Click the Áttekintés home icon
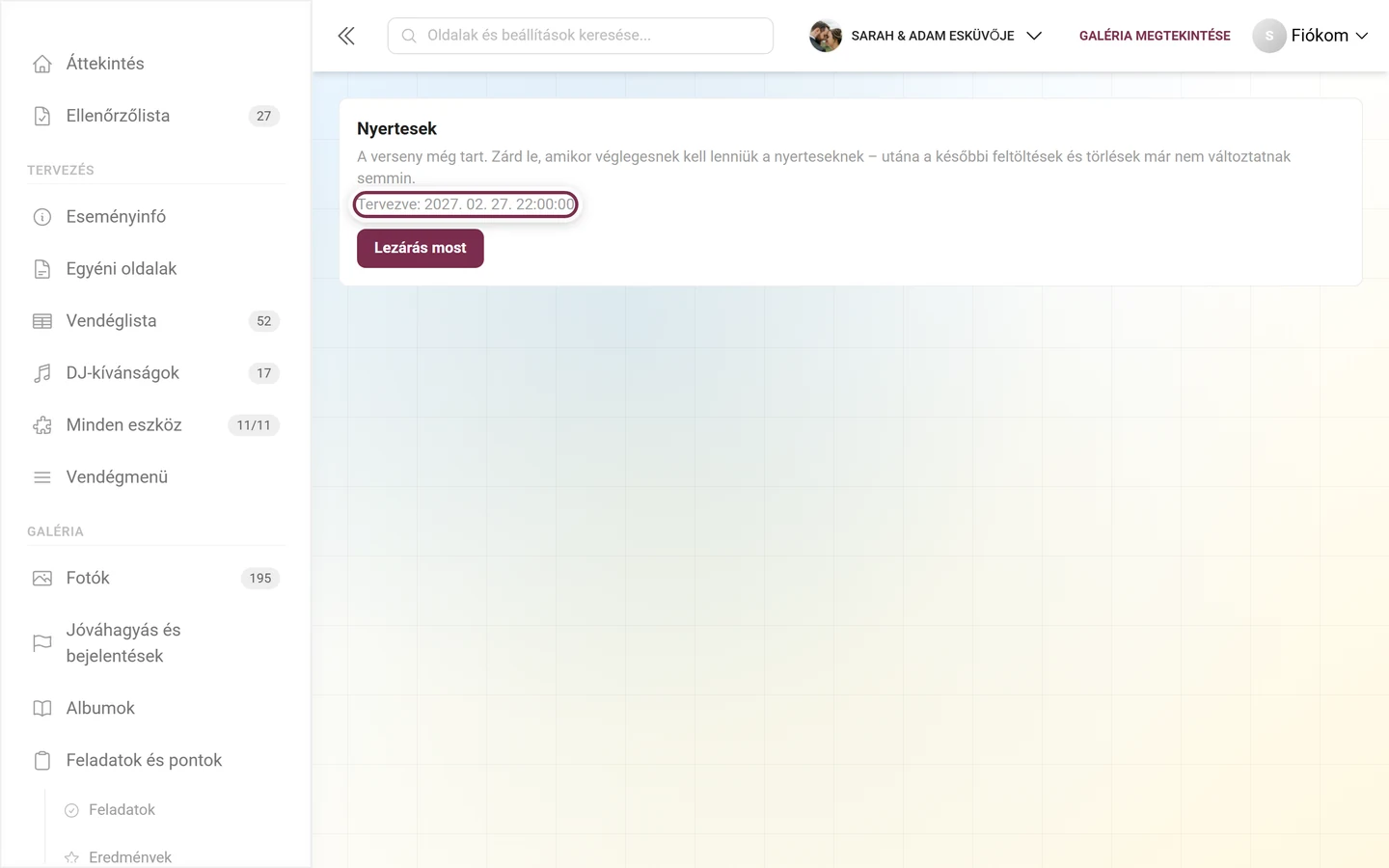Image resolution: width=1389 pixels, height=868 pixels. tap(42, 64)
